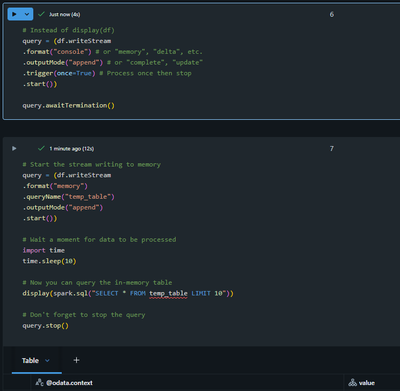
Task: Click the '# Don't forget to stop the query' comment
Action: 84,315
